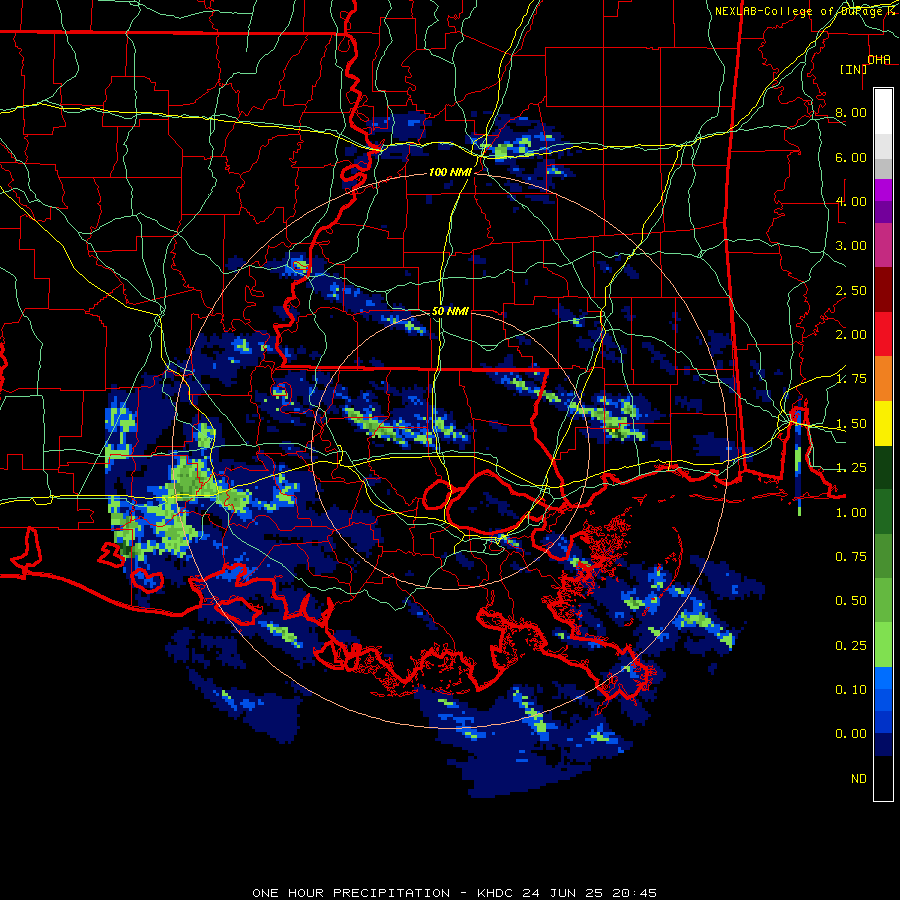The image size is (900, 900).
Task: Click the '0.25' legend value
Action: click(x=851, y=646)
